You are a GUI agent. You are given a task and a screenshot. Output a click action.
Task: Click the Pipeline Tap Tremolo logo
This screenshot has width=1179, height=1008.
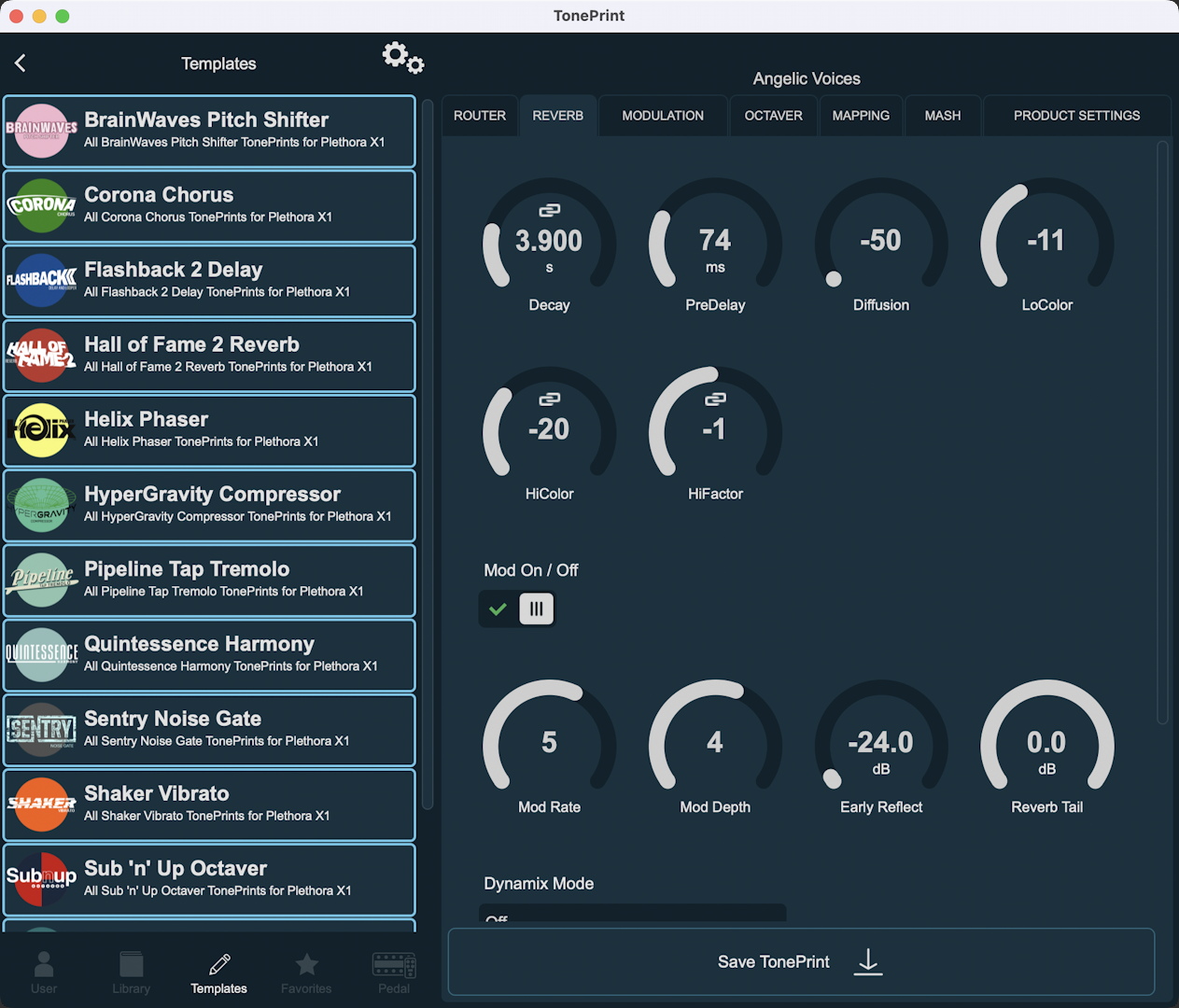(42, 580)
